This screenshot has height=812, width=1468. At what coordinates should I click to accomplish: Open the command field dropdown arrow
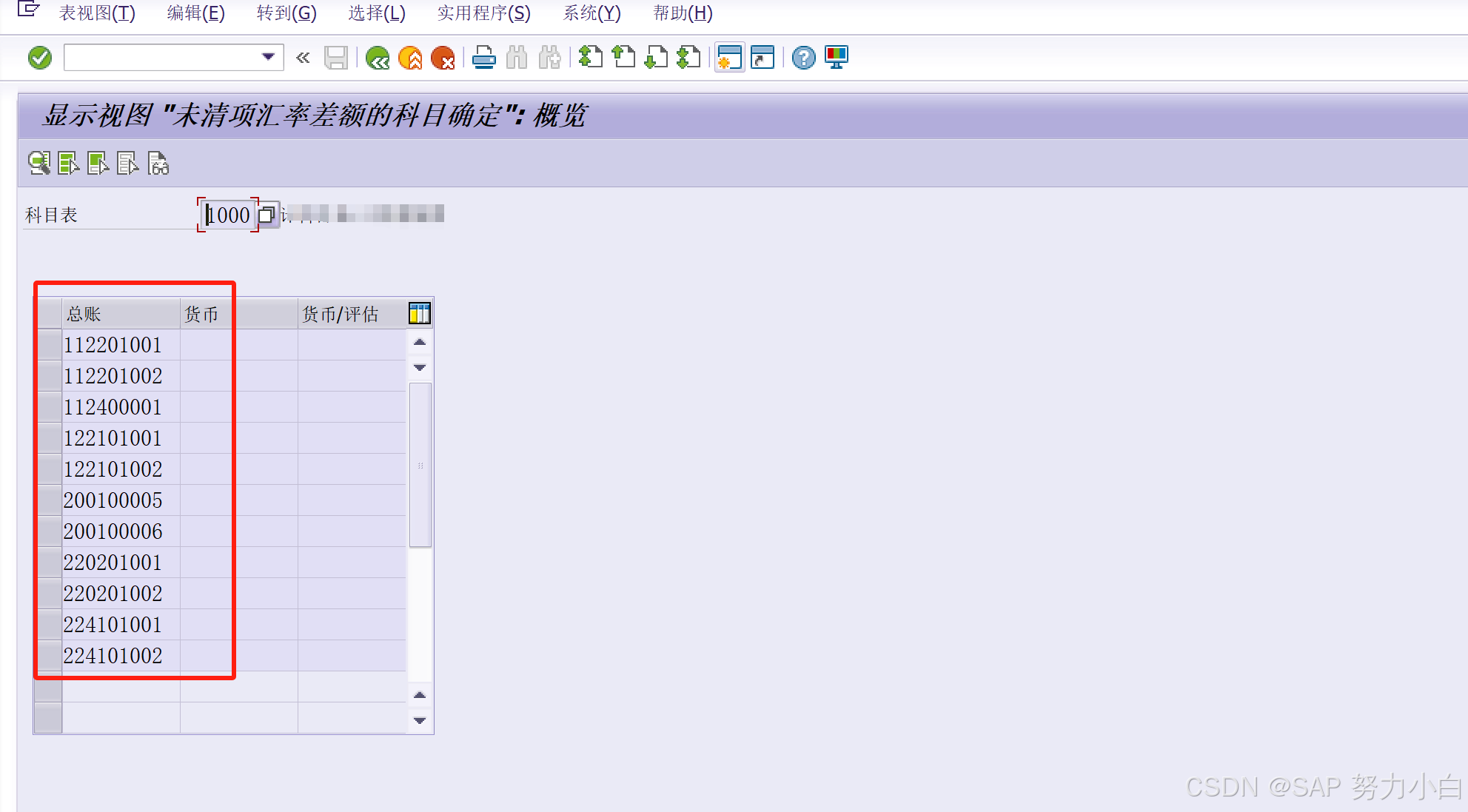[x=268, y=57]
